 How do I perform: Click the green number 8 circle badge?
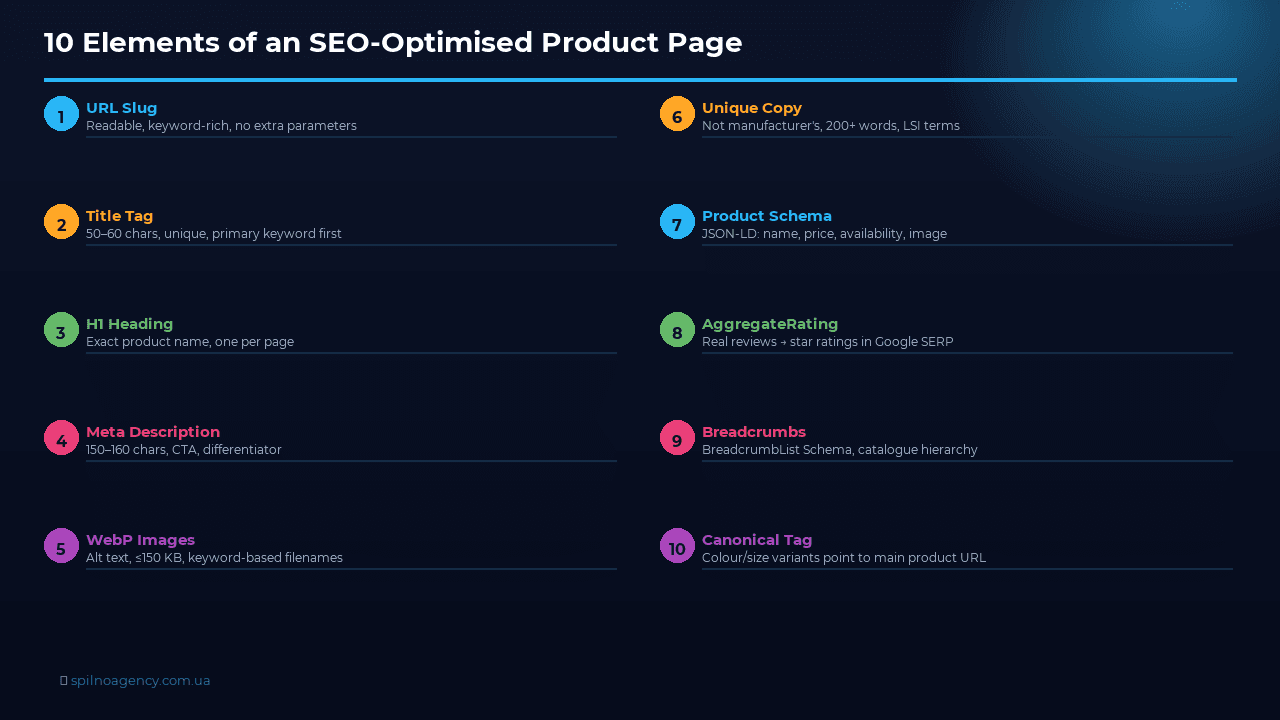pos(677,330)
